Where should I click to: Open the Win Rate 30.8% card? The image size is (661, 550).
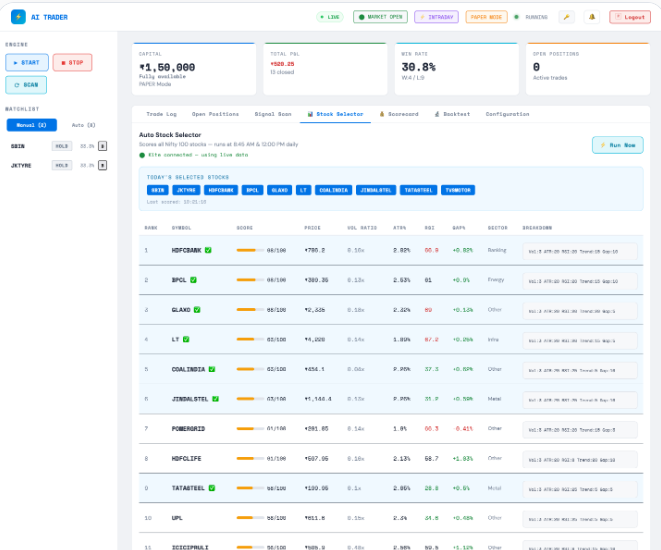tap(457, 69)
